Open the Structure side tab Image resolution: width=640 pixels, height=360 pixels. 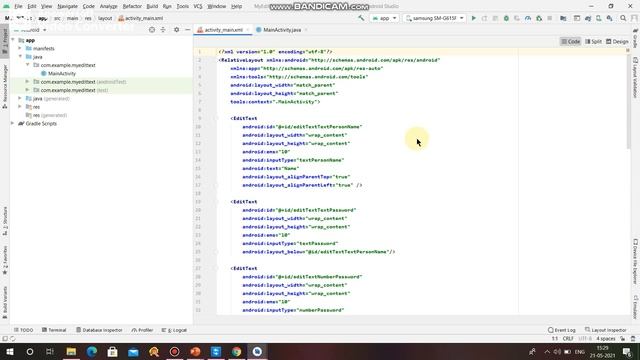point(5,221)
